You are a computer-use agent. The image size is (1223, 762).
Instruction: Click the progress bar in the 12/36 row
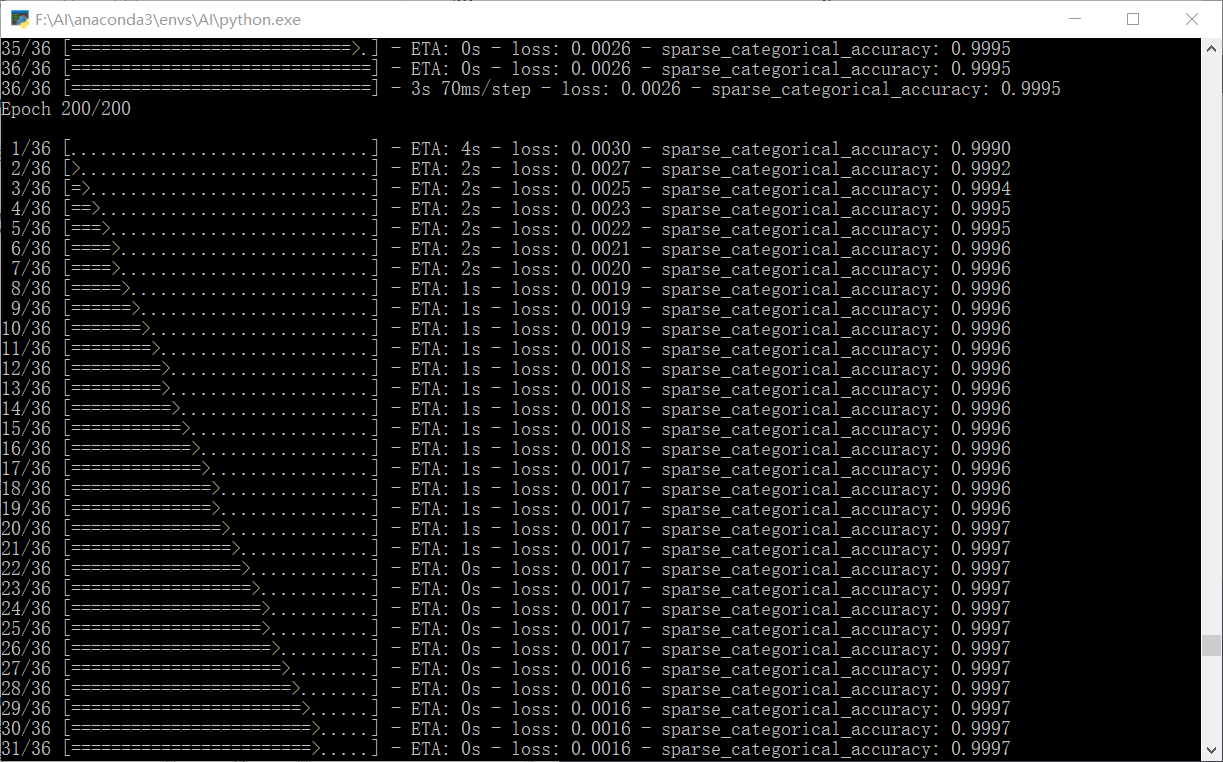(221, 369)
